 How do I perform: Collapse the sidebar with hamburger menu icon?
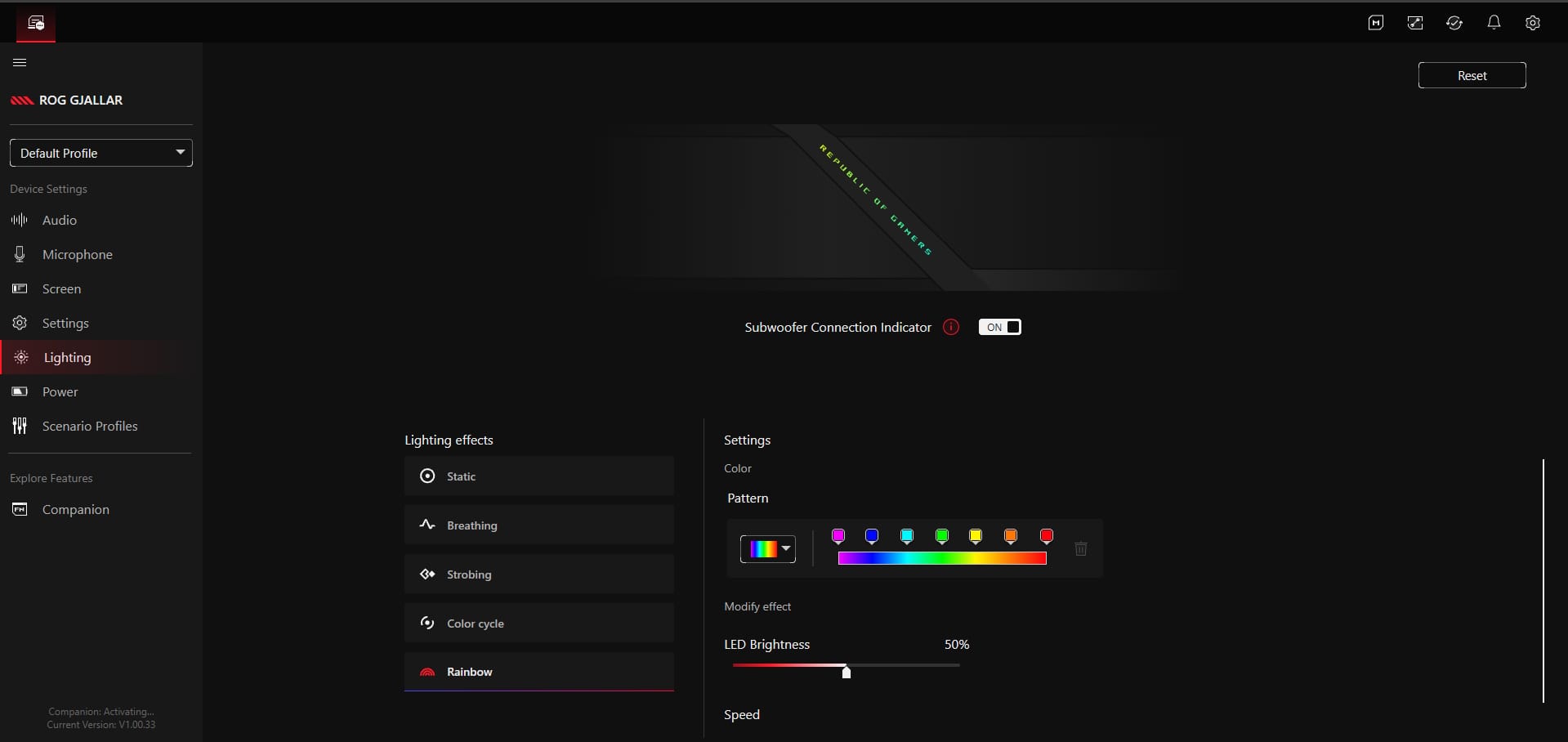[20, 63]
